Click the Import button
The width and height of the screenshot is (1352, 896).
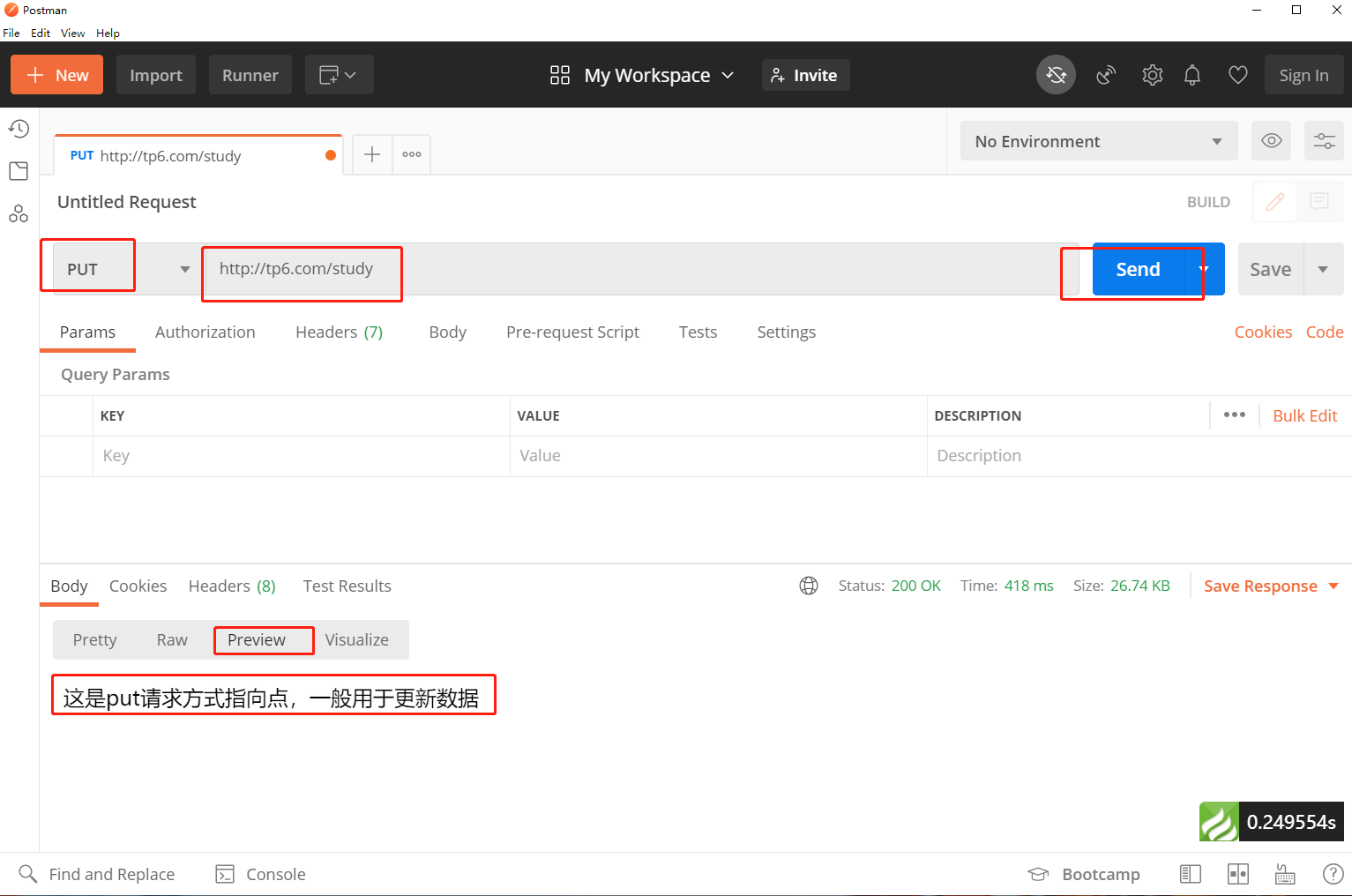pyautogui.click(x=156, y=75)
